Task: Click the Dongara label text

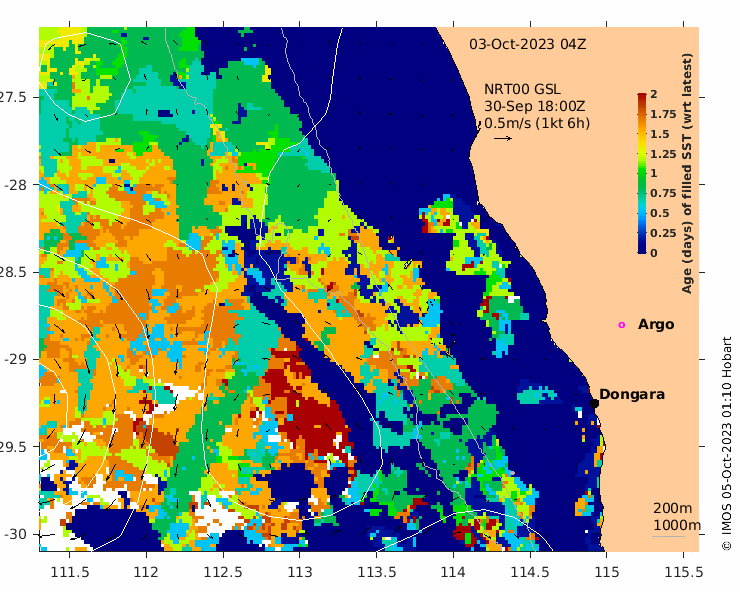Action: (x=632, y=394)
